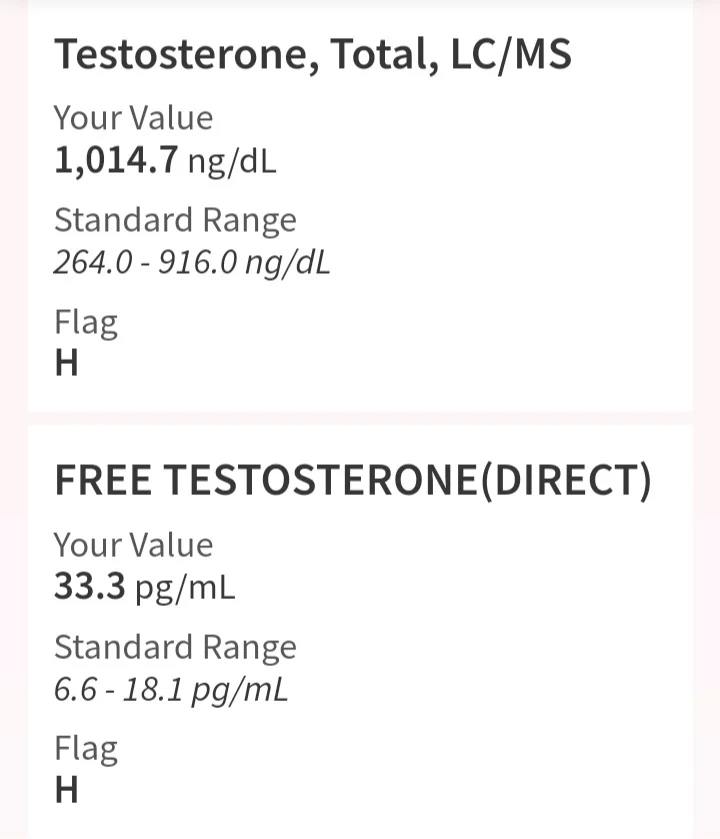Screen dimensions: 720x839
Task: Select the H flag for Free Testosterone
Action: click(67, 790)
